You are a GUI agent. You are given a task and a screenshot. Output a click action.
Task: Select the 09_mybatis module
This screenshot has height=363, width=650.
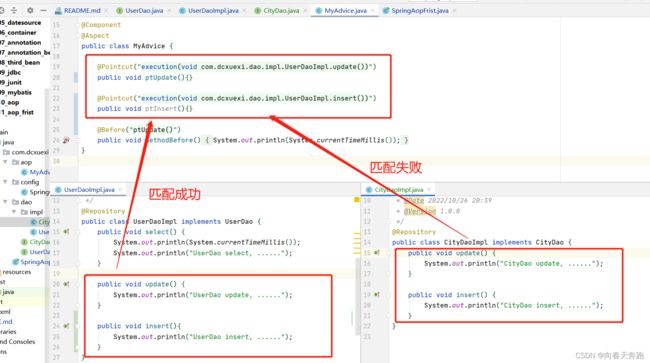click(x=16, y=92)
